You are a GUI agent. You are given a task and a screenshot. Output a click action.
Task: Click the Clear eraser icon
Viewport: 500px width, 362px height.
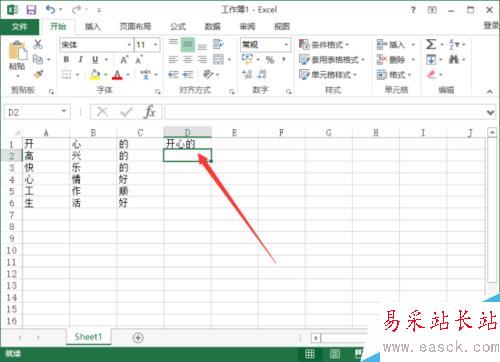click(x=431, y=74)
